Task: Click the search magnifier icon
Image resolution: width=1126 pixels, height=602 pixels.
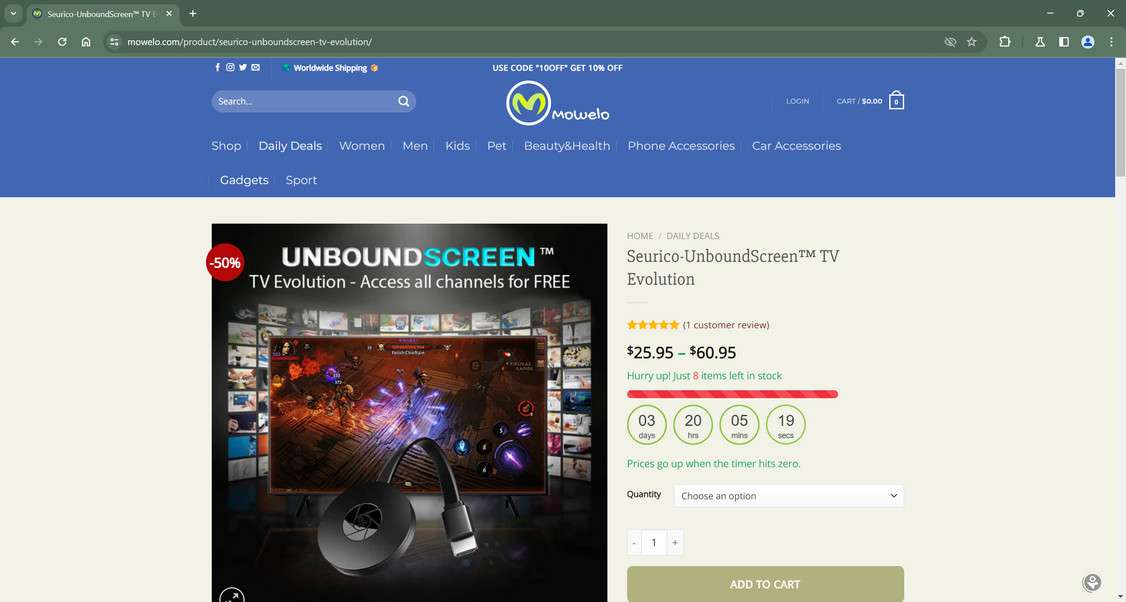Action: click(x=403, y=101)
